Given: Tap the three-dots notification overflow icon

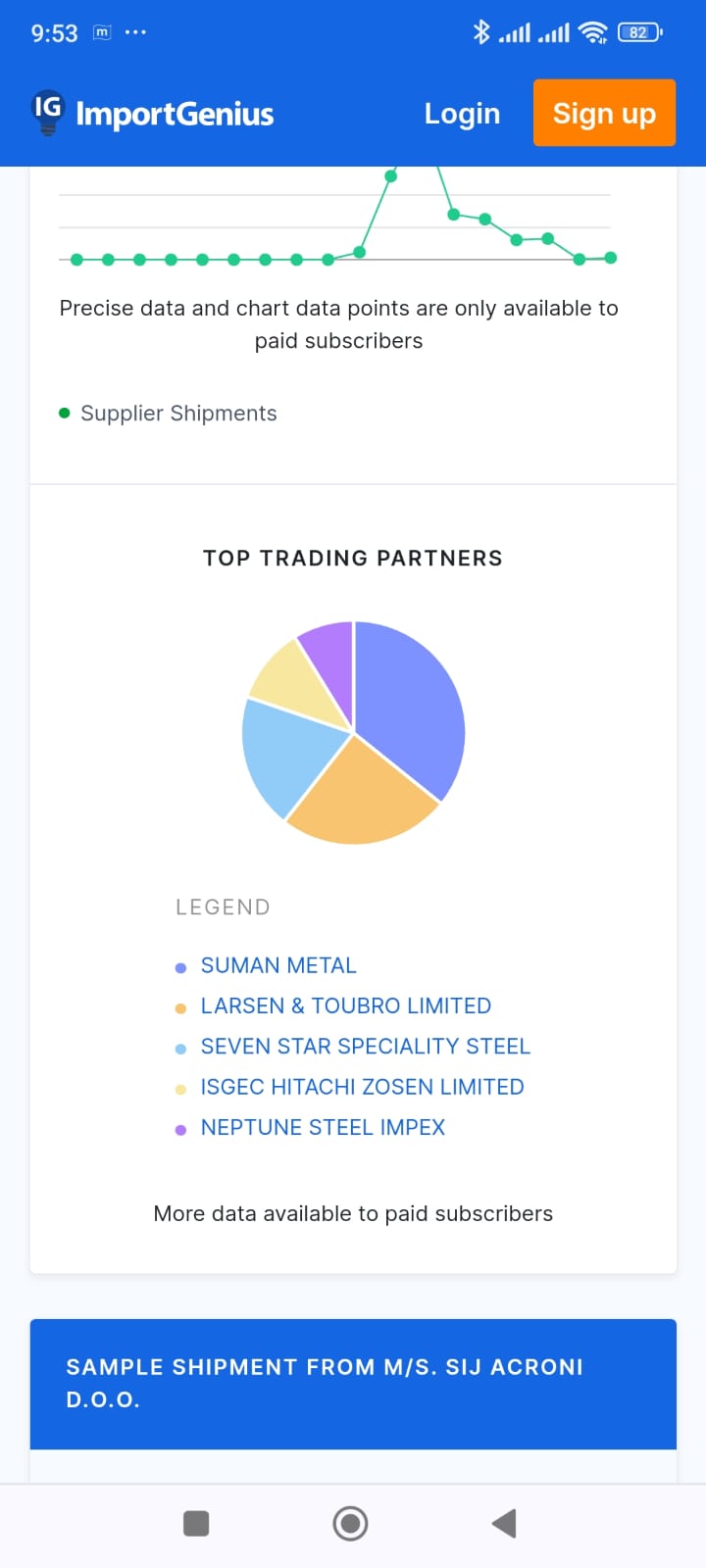Looking at the screenshot, I should click(x=135, y=32).
